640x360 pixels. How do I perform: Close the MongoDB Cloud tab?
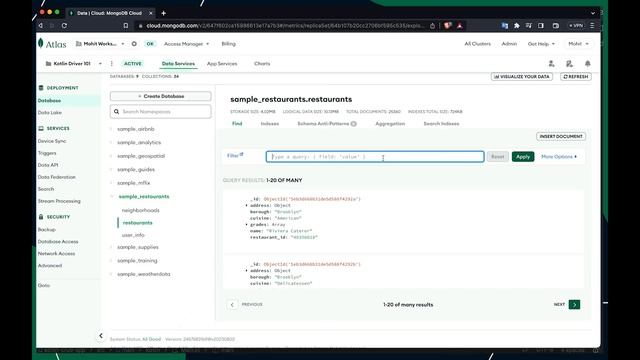tap(151, 13)
